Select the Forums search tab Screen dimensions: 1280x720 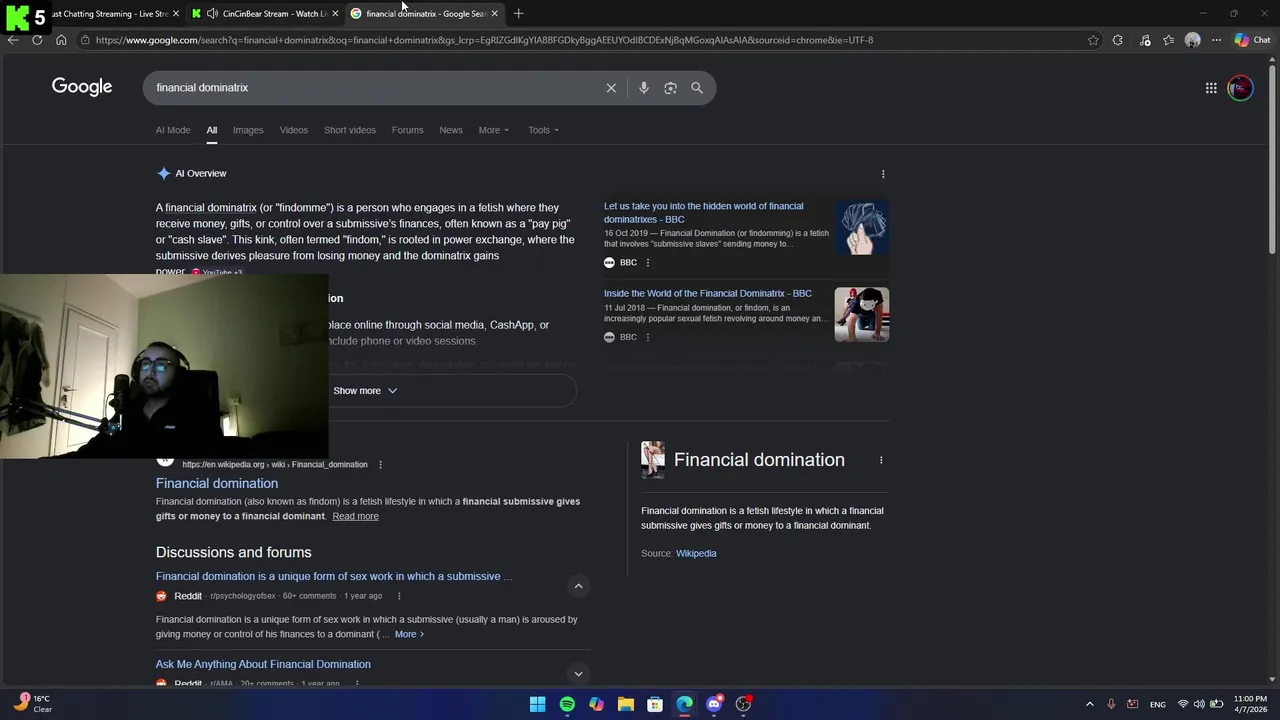(407, 130)
